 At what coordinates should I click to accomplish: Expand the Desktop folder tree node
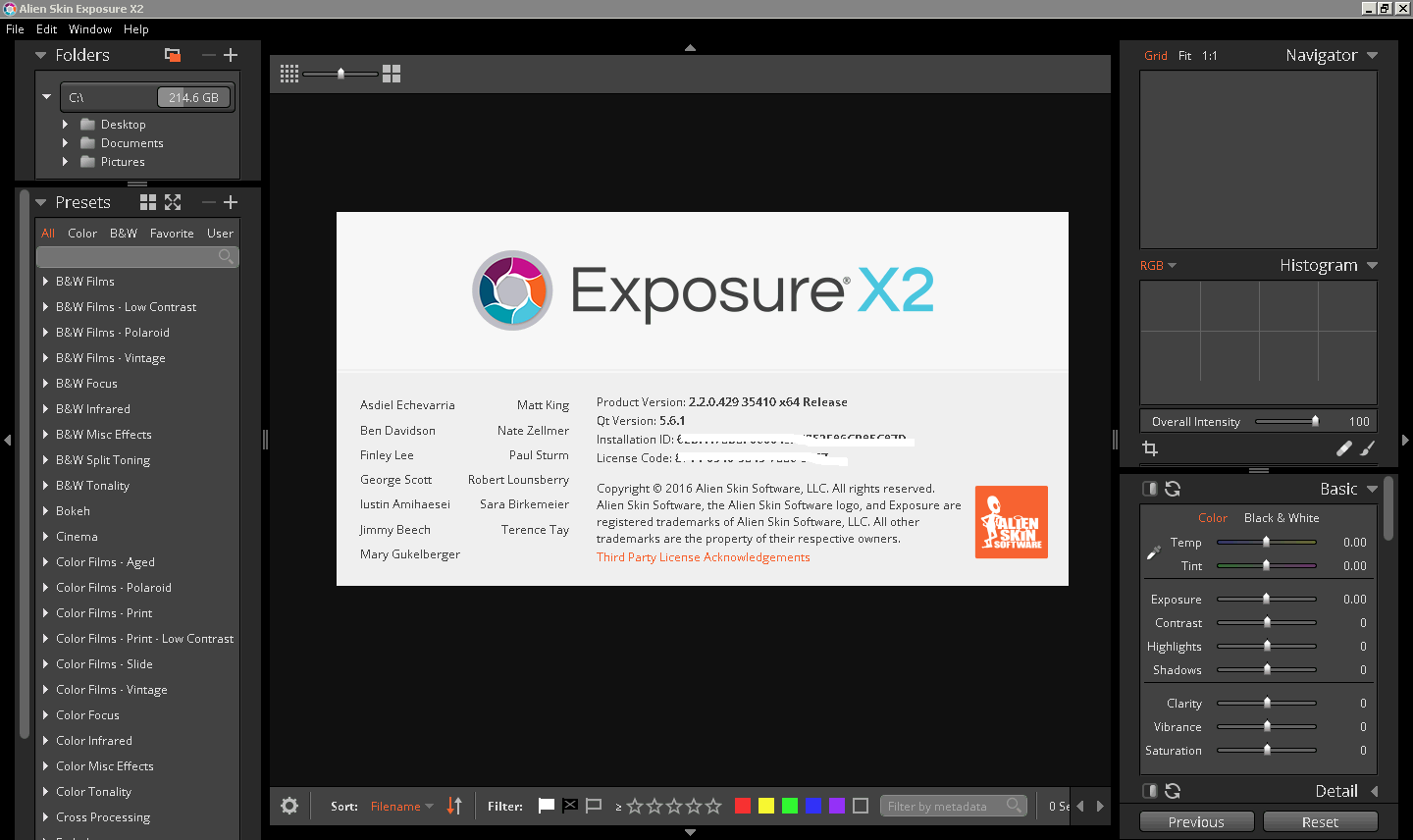click(x=65, y=125)
